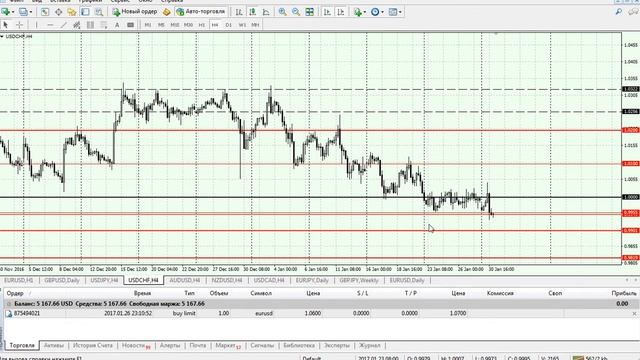Open the chart Templates icon
This screenshot has width=640, height=360.
coord(393,12)
